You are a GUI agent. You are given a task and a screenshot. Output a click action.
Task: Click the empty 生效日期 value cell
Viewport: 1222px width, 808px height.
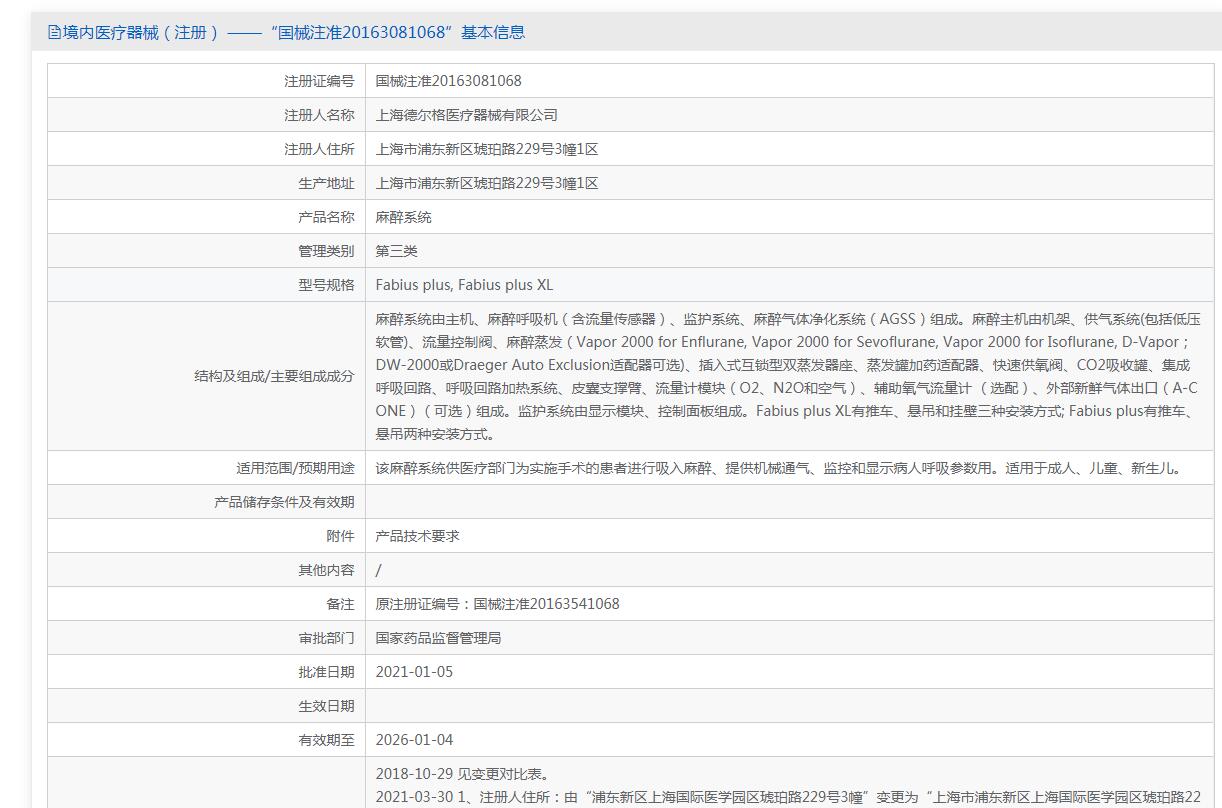[790, 706]
